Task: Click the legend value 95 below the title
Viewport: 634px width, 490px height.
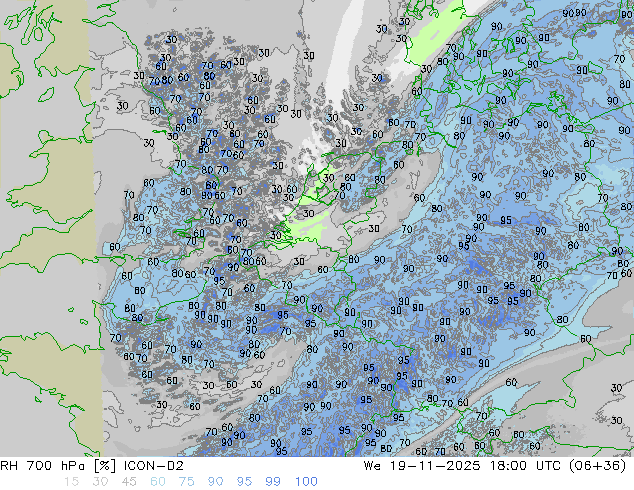Action: tap(244, 482)
